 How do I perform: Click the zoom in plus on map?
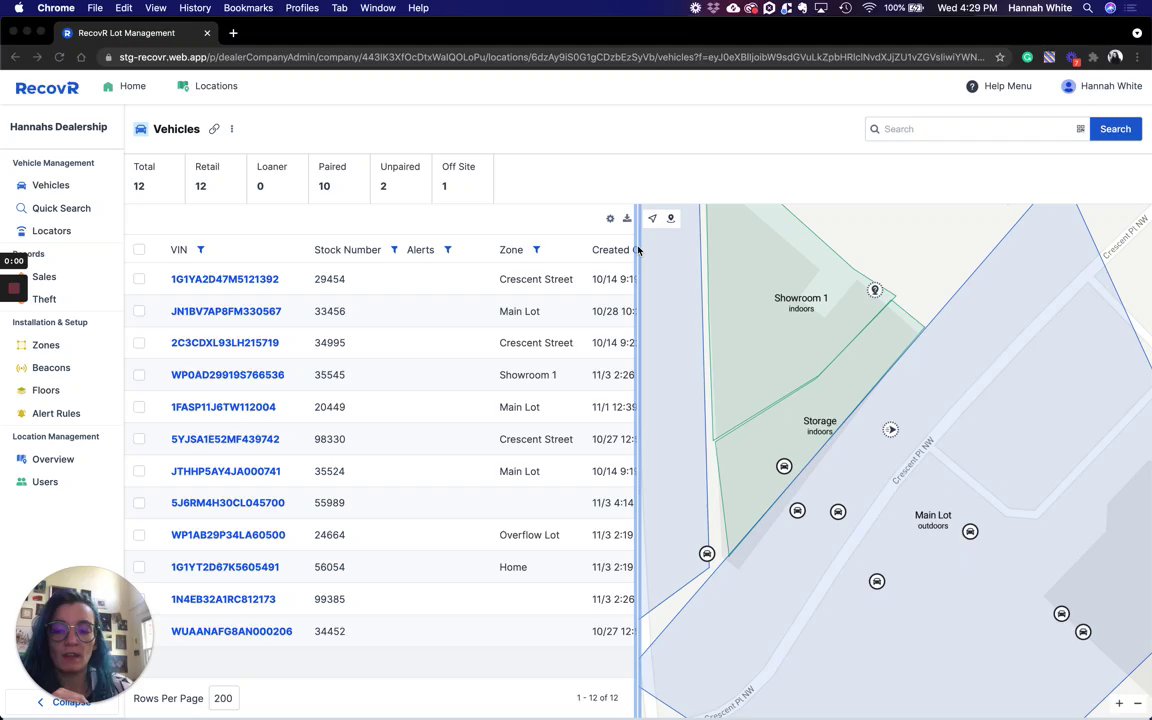(x=1119, y=703)
